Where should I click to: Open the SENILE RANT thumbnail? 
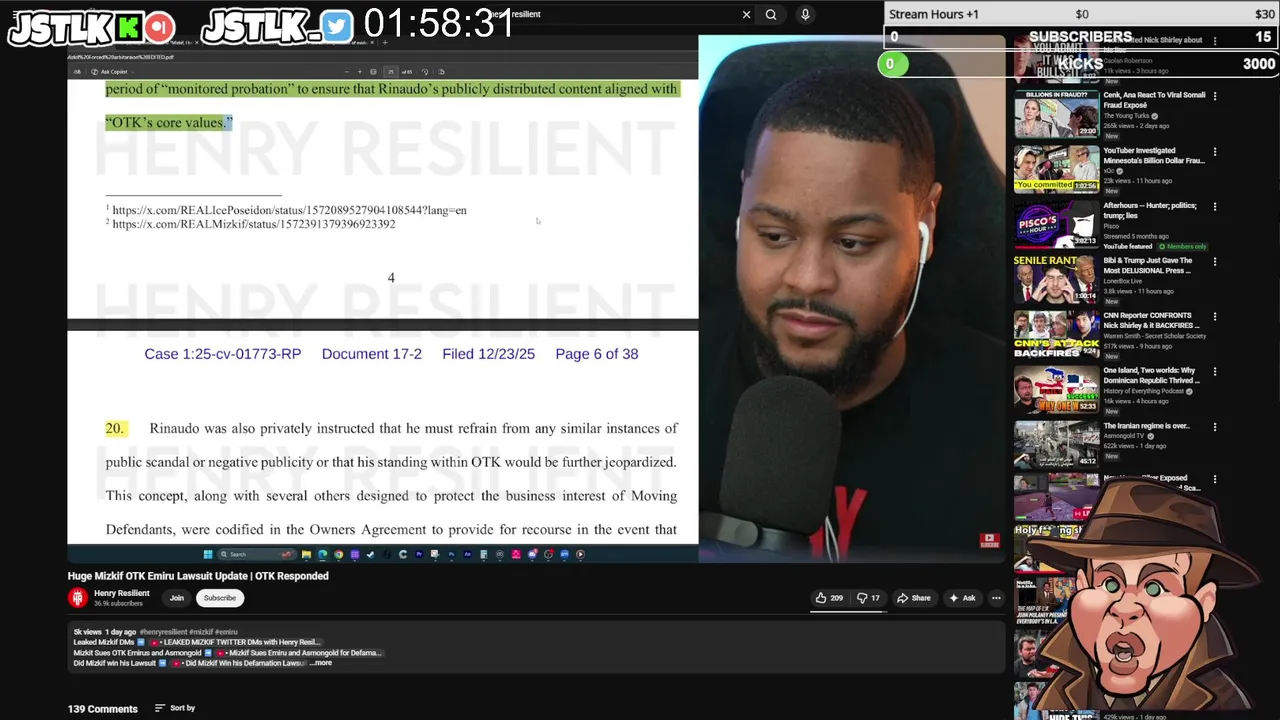coord(1056,279)
